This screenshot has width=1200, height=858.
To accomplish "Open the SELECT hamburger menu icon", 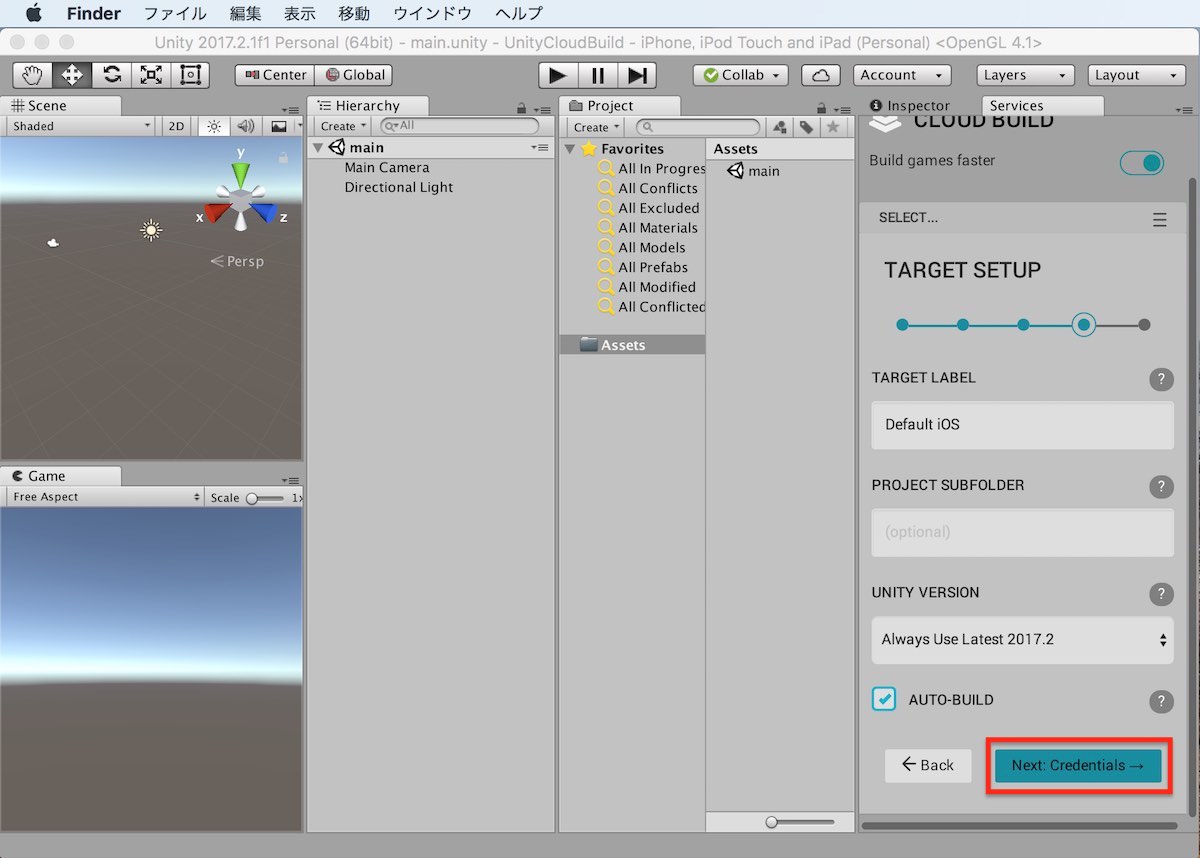I will coord(1160,219).
